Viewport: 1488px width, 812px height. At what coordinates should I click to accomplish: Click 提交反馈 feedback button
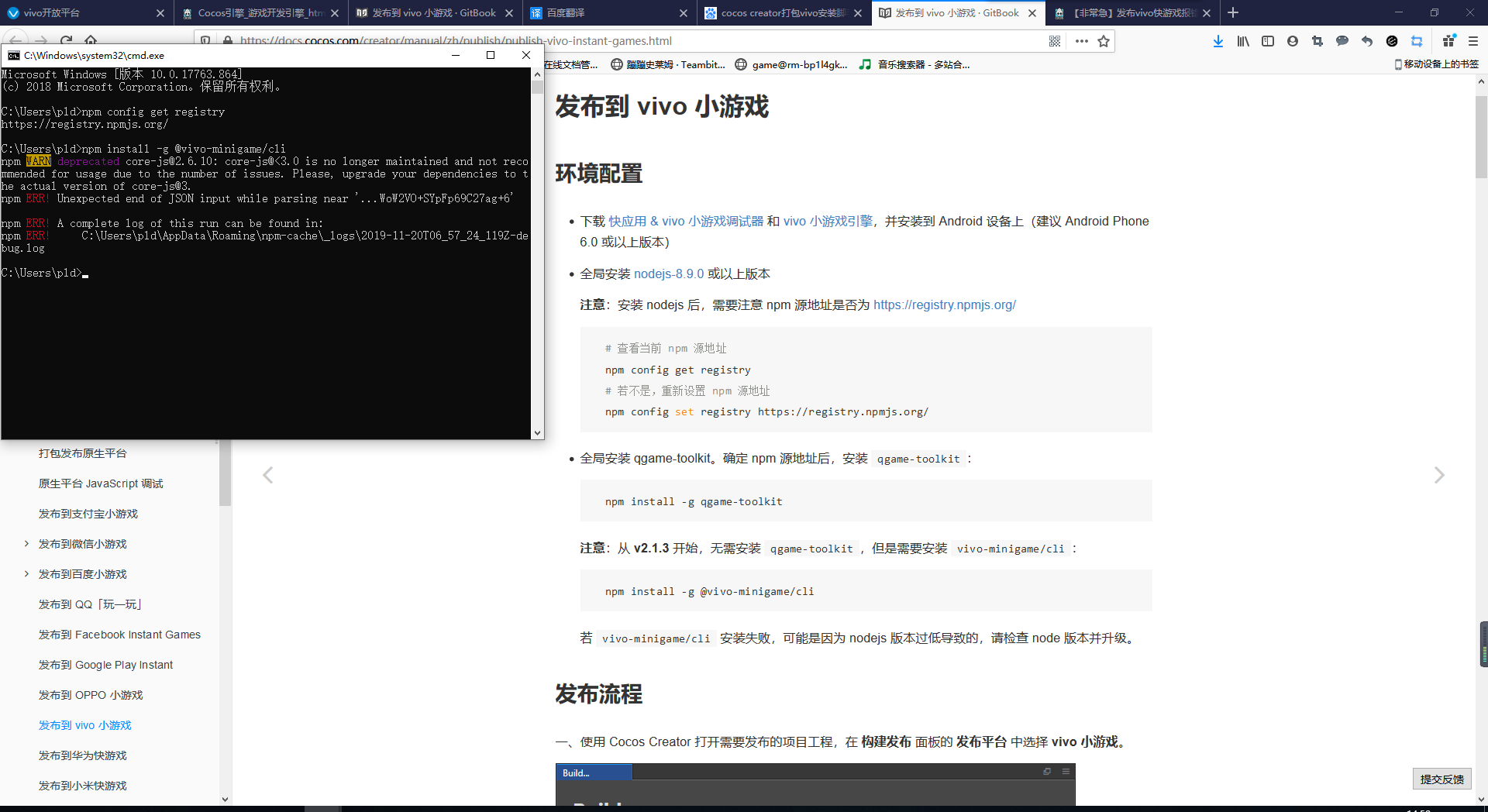(1441, 779)
